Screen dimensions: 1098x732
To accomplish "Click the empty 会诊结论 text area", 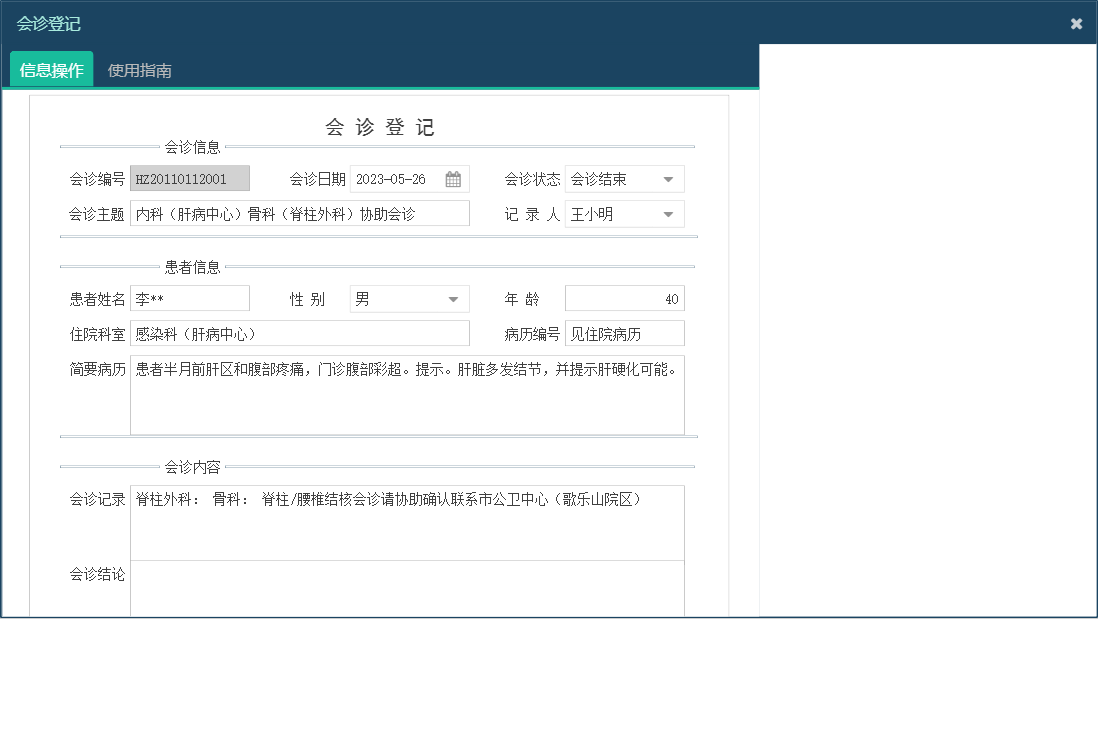I will click(410, 590).
